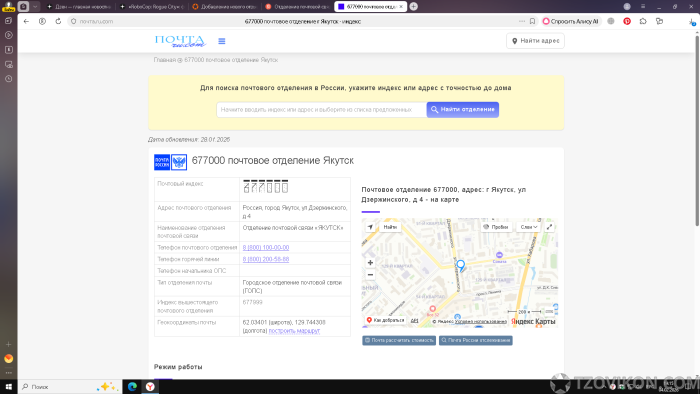Viewport: 700px width, 394px height.
Task: Open the Главная breadcrumb link
Action: [x=164, y=60]
